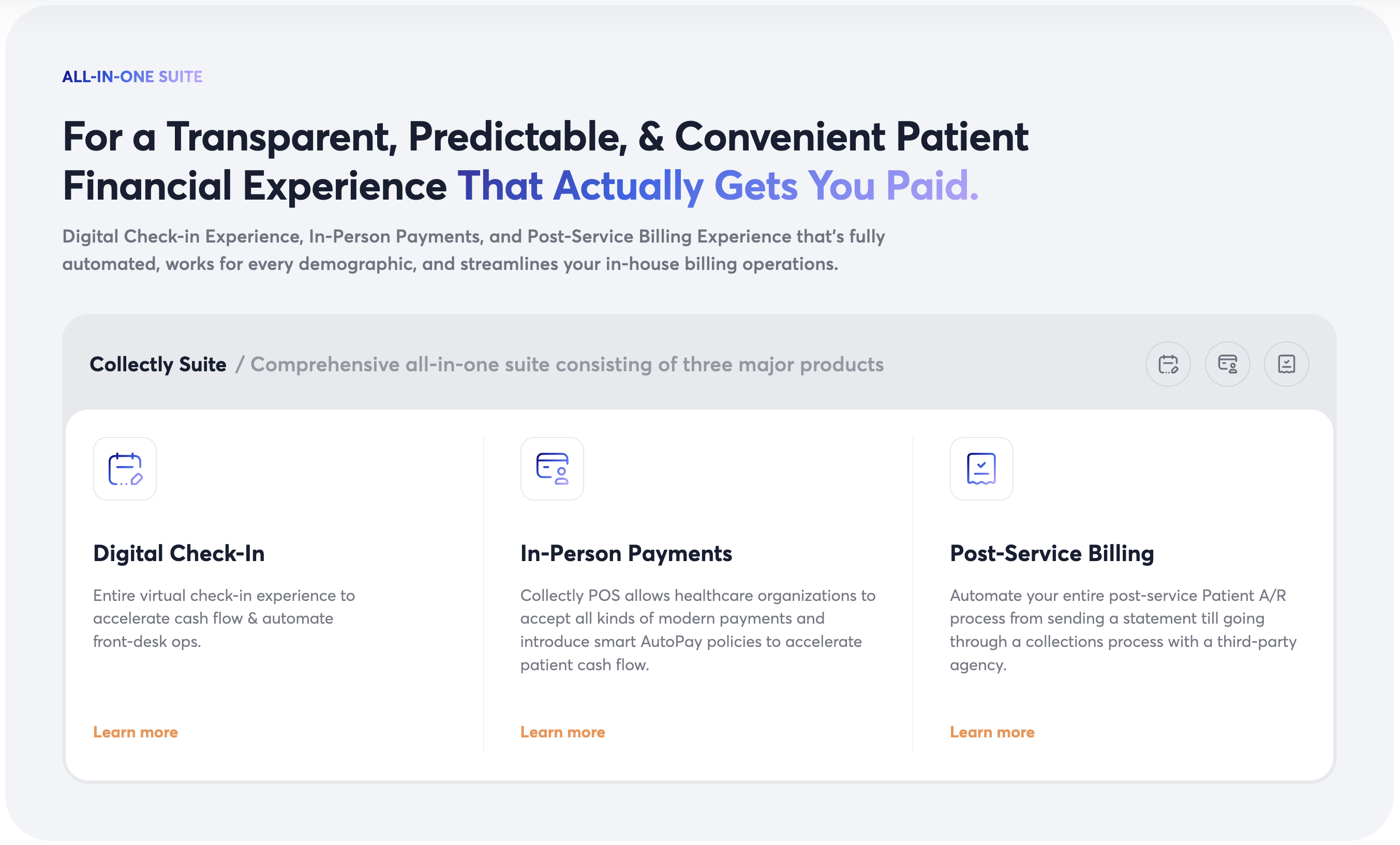Screen dimensions: 1400x845
Task: Click the suite subtitle about three major products
Action: (x=567, y=364)
